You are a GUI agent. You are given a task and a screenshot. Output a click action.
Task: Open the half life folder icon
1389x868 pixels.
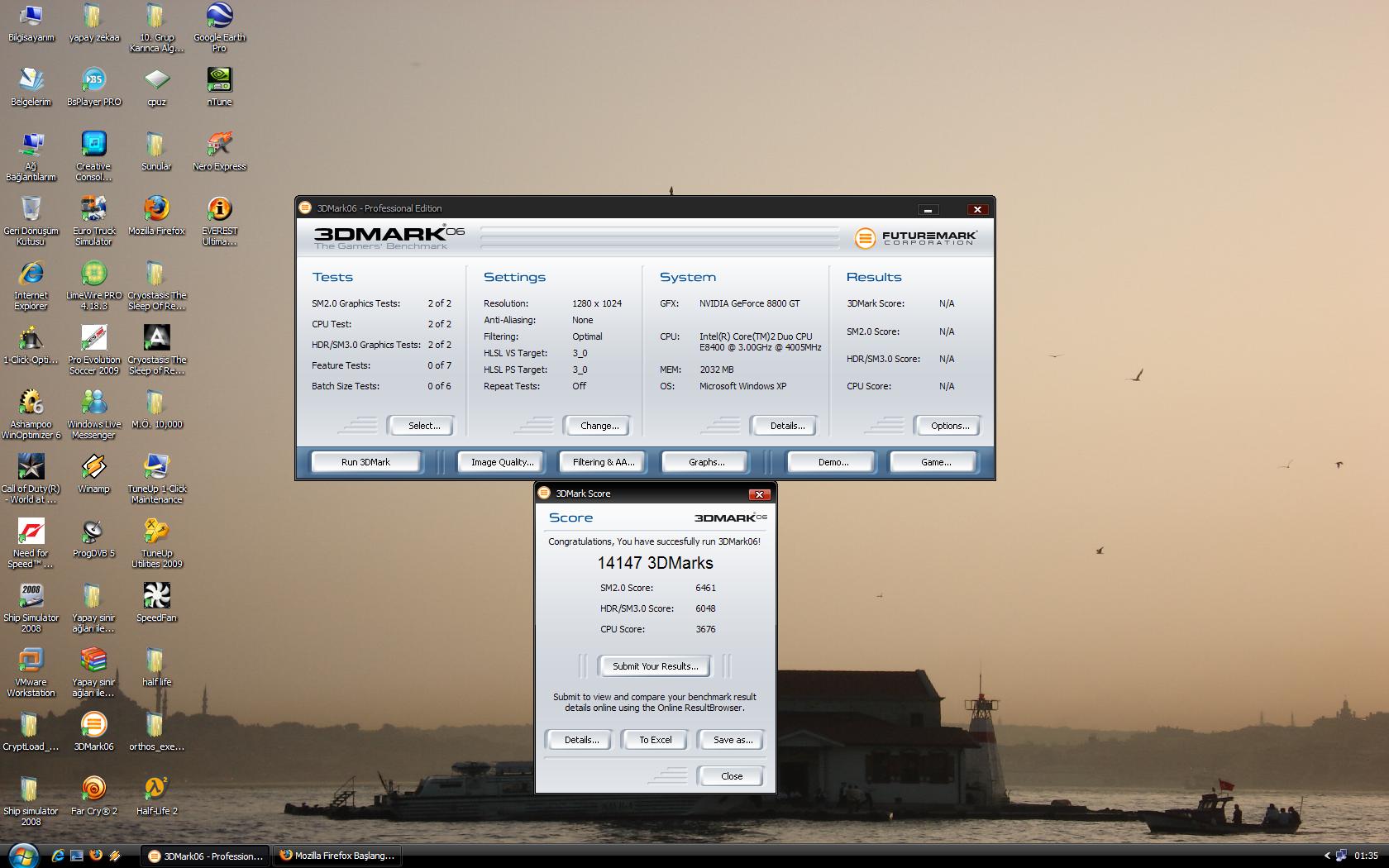[x=156, y=667]
